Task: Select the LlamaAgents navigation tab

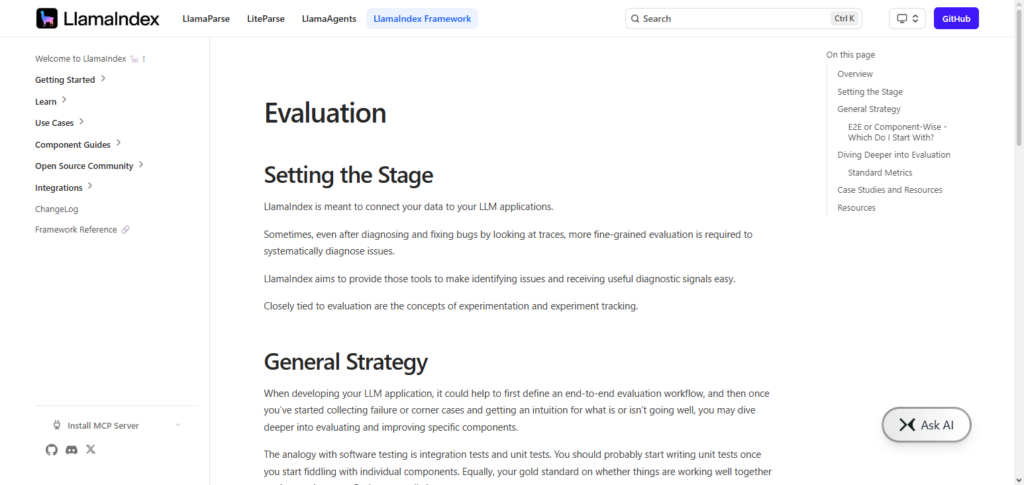Action: [x=329, y=19]
